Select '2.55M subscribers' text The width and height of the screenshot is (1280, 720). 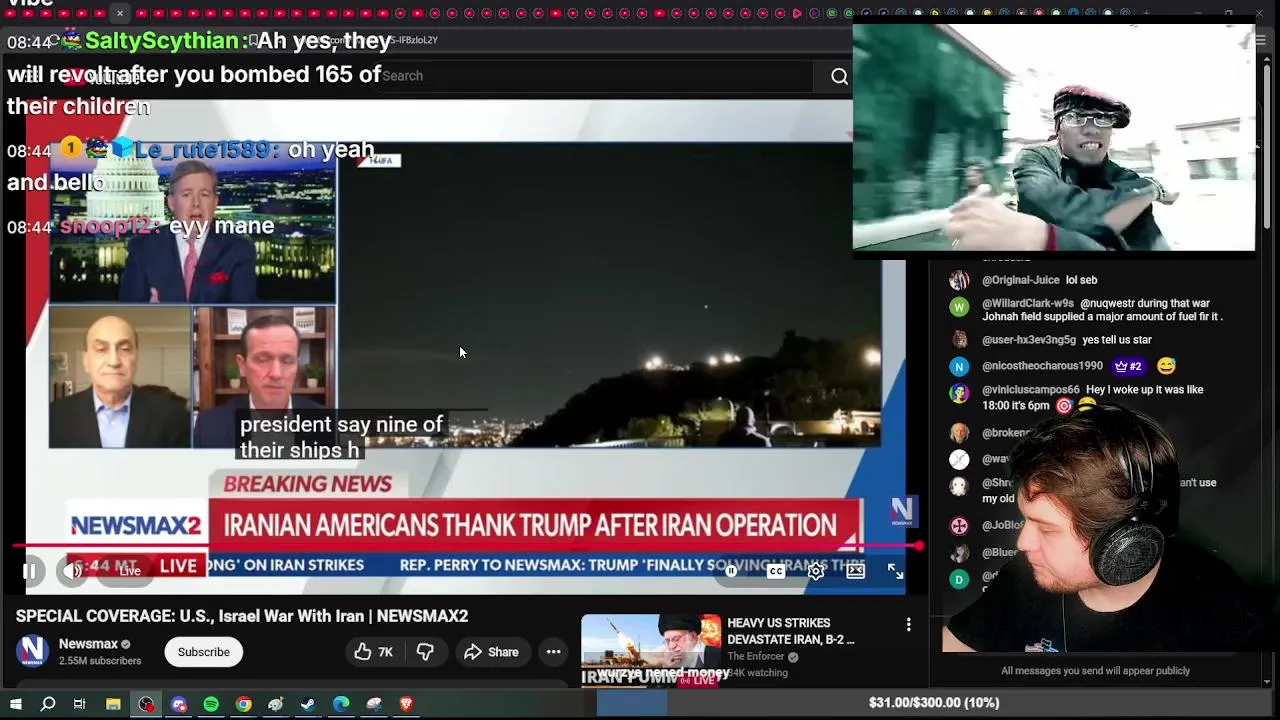point(100,661)
